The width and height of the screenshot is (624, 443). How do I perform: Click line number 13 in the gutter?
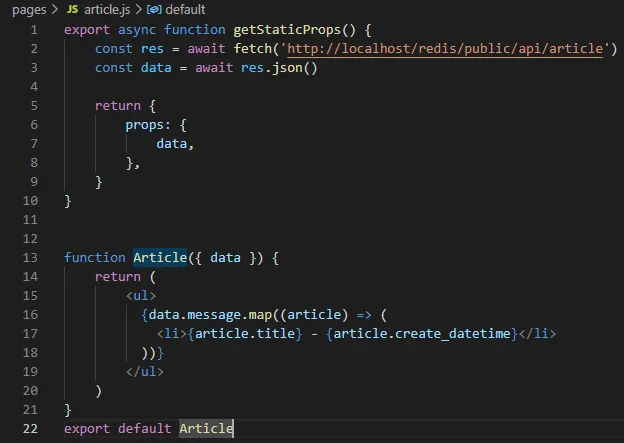click(30, 258)
